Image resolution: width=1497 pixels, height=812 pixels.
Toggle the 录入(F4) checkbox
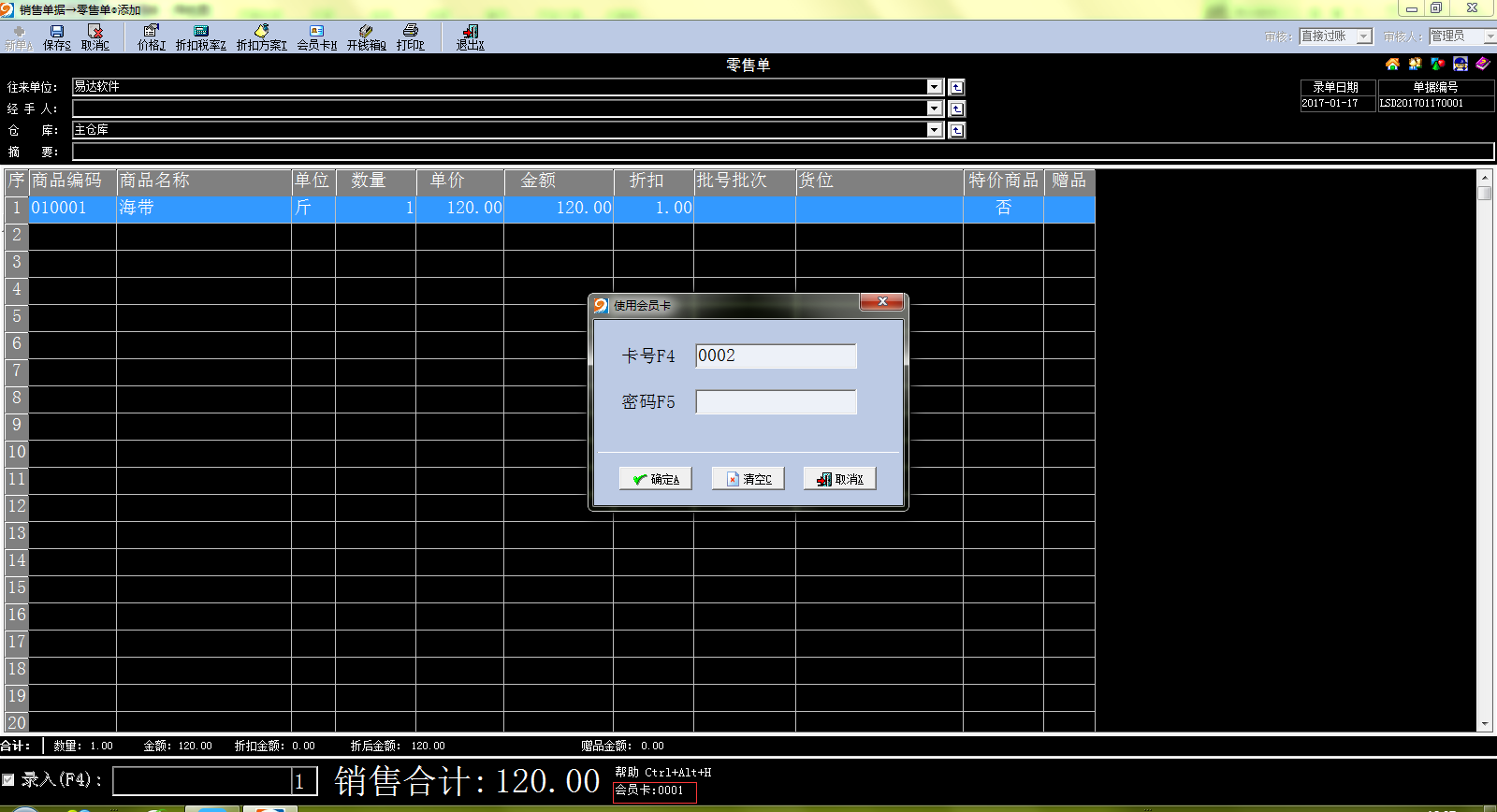click(x=8, y=779)
